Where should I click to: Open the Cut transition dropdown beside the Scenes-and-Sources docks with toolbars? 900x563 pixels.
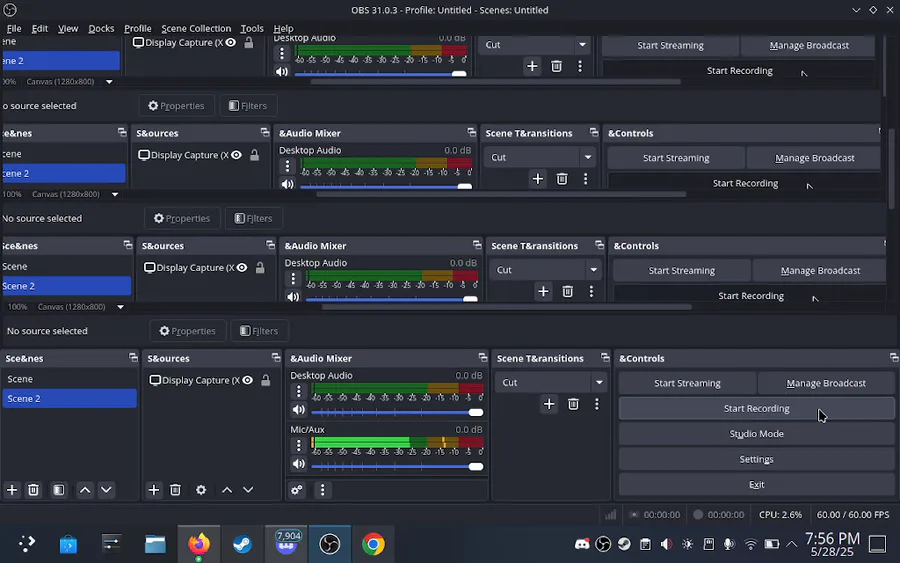(550, 382)
